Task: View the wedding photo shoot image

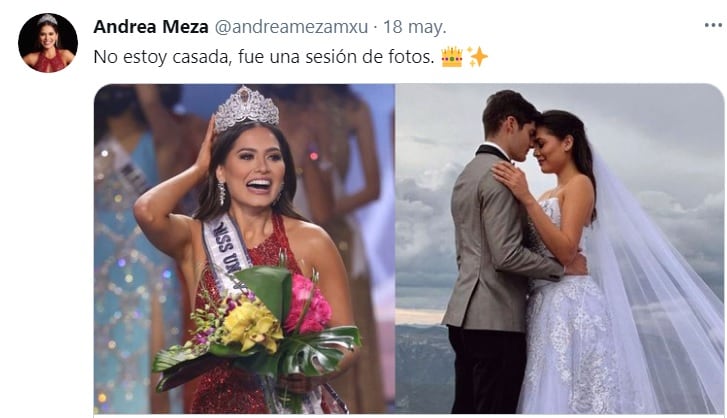Action: [x=560, y=248]
